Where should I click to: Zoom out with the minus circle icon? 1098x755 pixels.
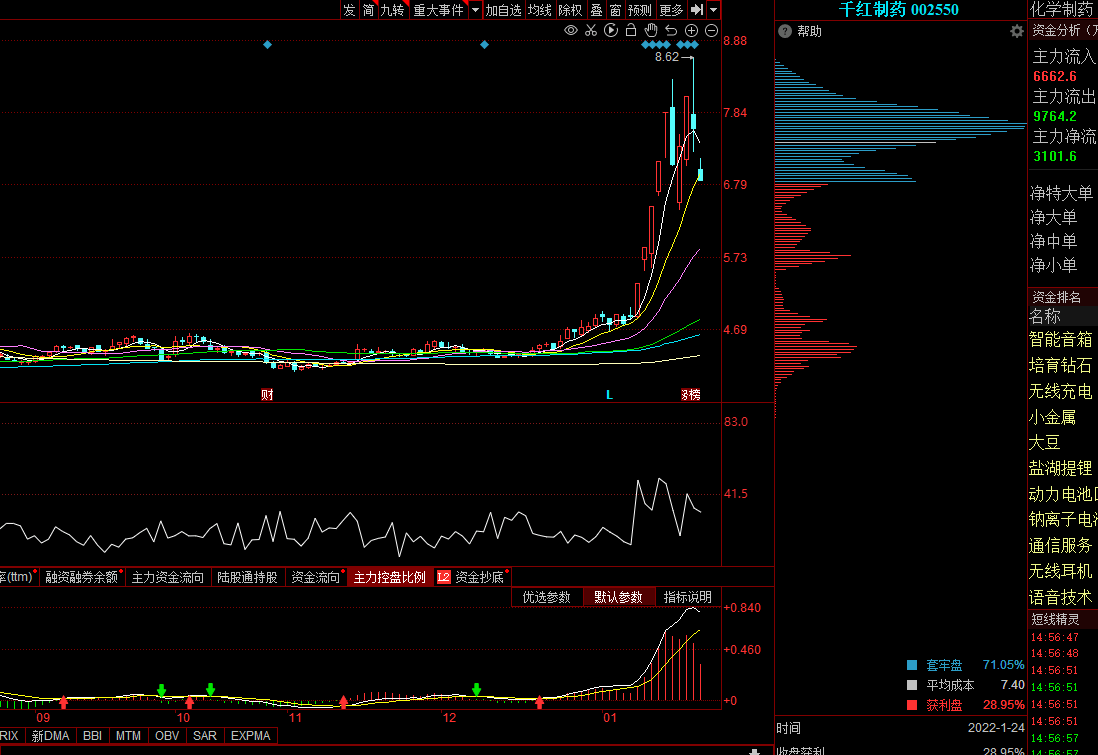[x=711, y=30]
